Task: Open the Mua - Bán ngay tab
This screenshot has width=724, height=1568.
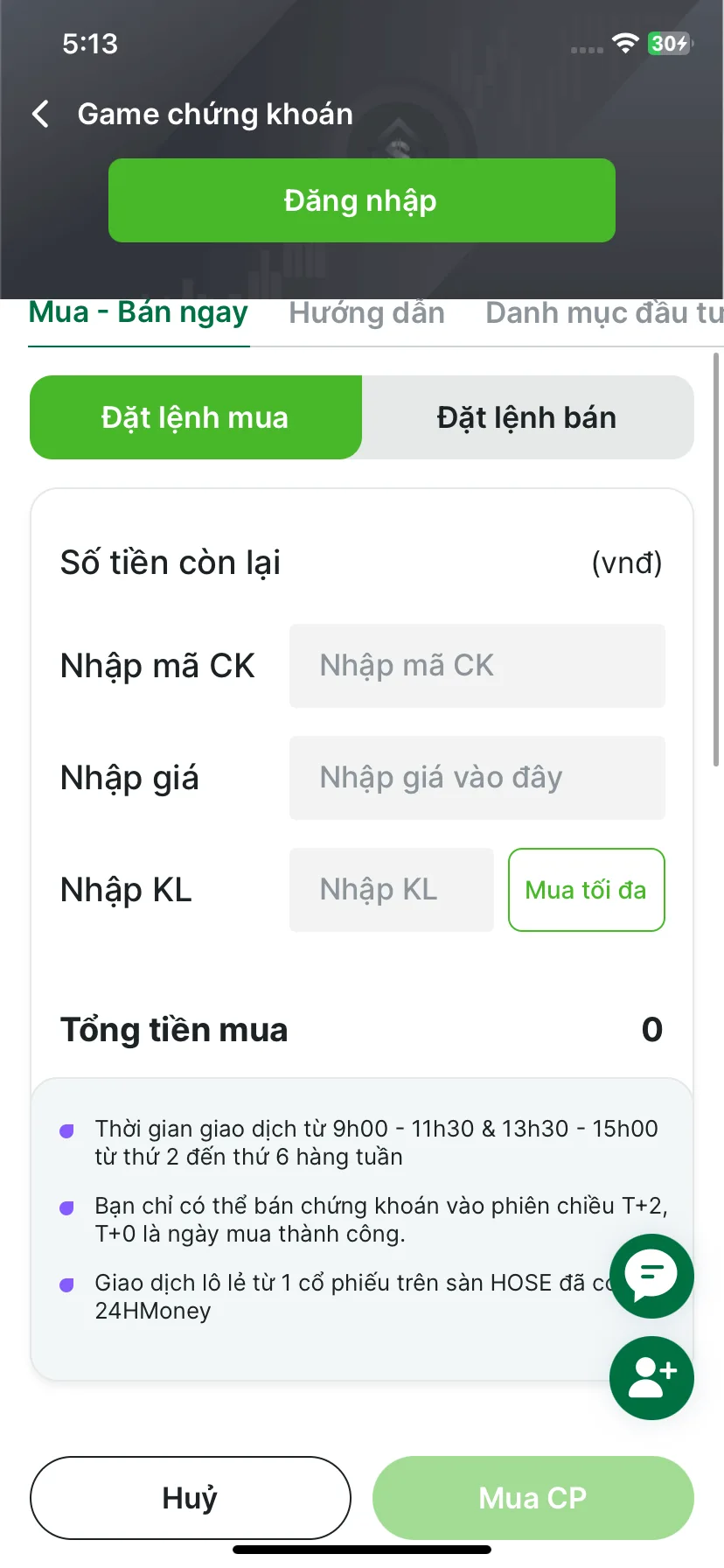Action: tap(138, 313)
